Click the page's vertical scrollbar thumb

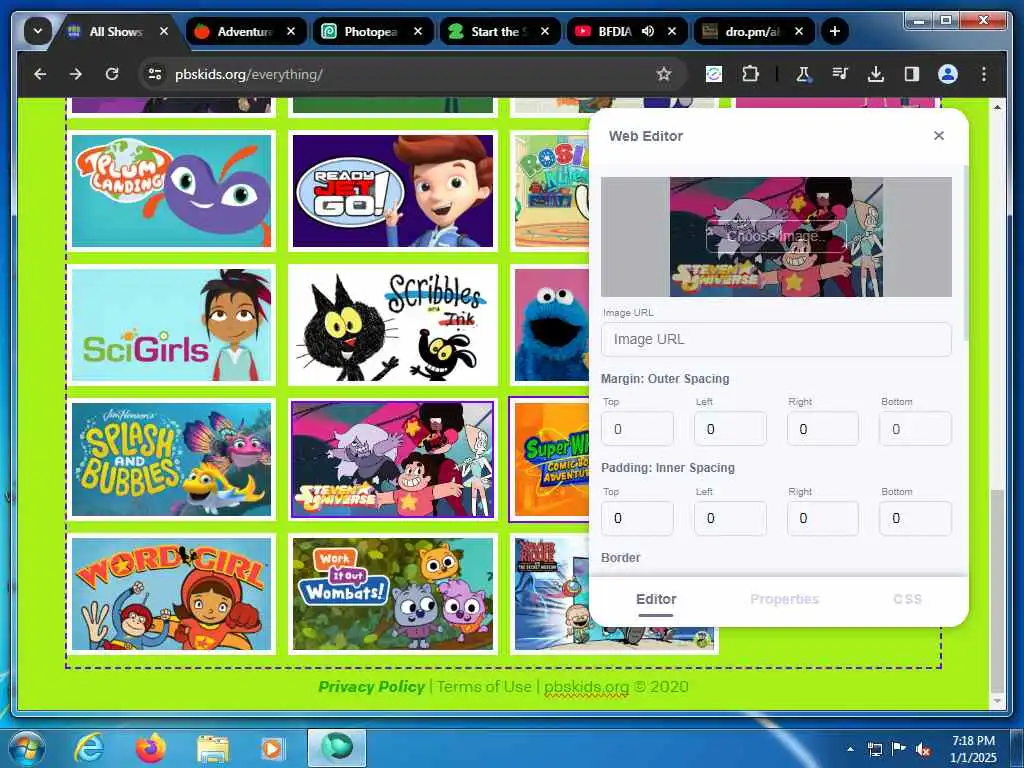click(x=997, y=591)
